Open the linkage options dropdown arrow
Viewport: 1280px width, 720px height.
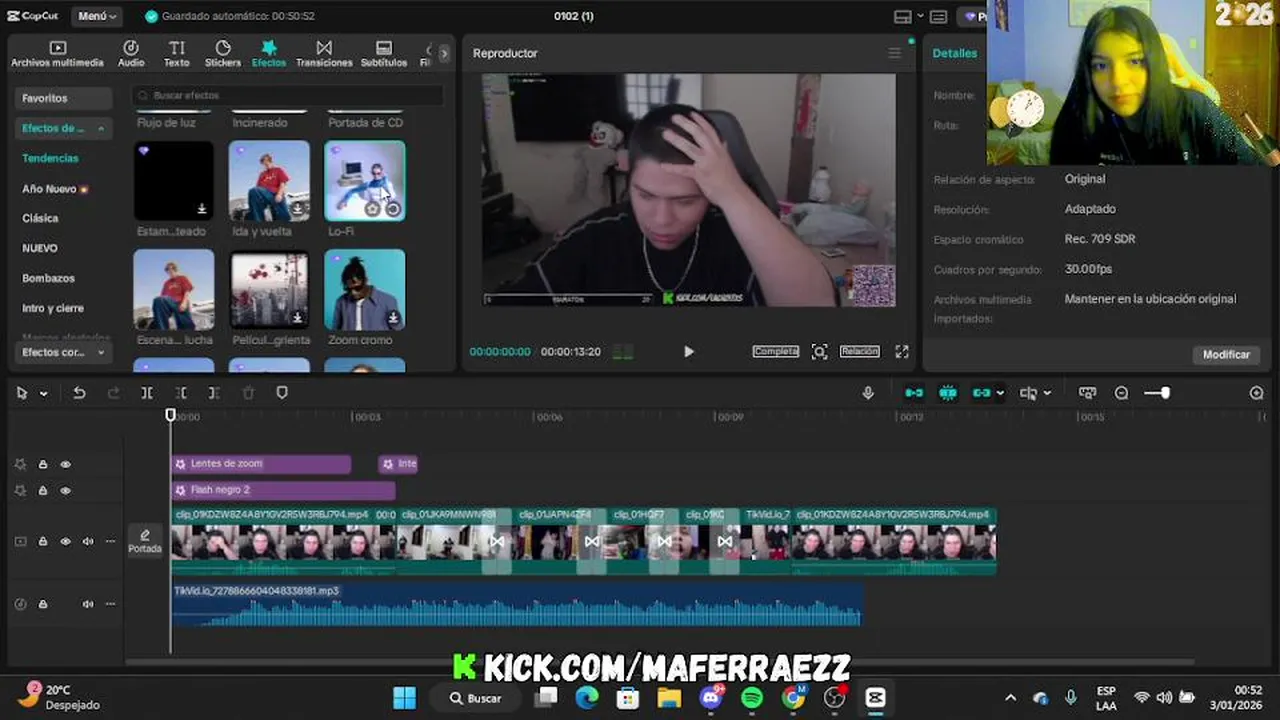click(999, 394)
